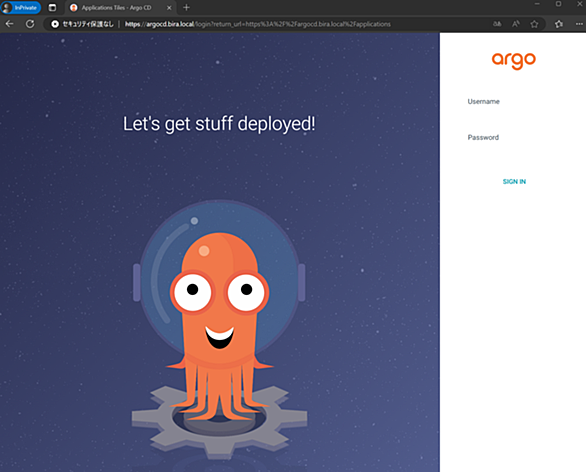This screenshot has height=472, width=586.
Task: Close the Applications Tiles - Argo CD tab
Action: 169,7
